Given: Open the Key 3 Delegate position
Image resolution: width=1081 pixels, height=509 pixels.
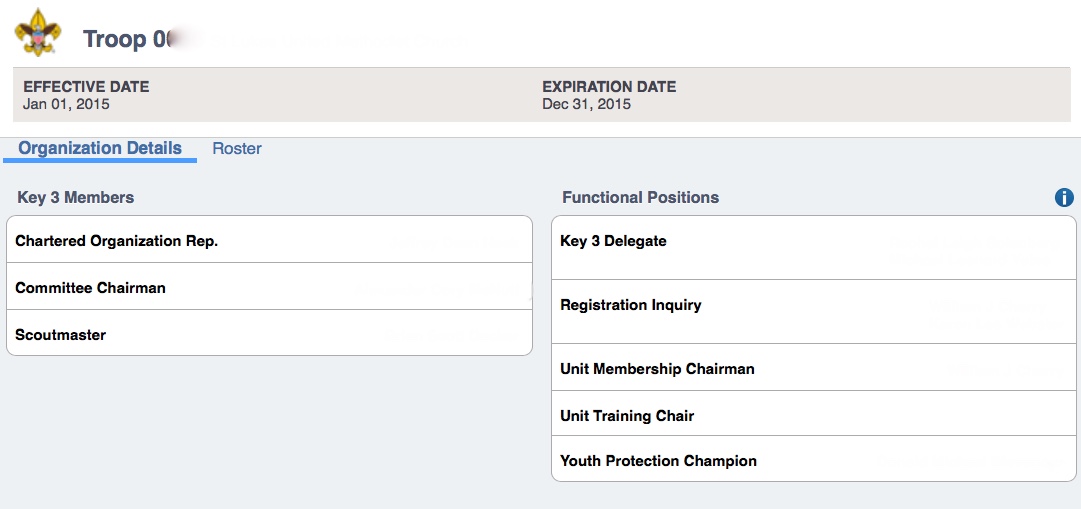Looking at the screenshot, I should tap(813, 249).
